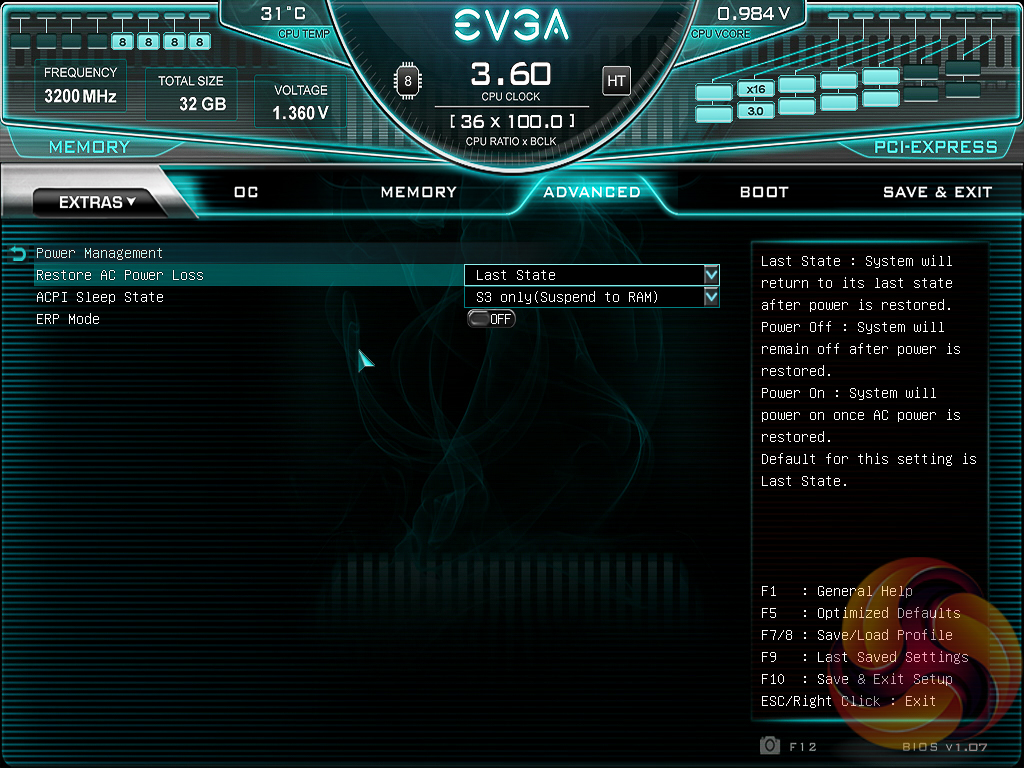This screenshot has height=768, width=1024.
Task: Switch to the OC tab
Action: click(x=246, y=192)
